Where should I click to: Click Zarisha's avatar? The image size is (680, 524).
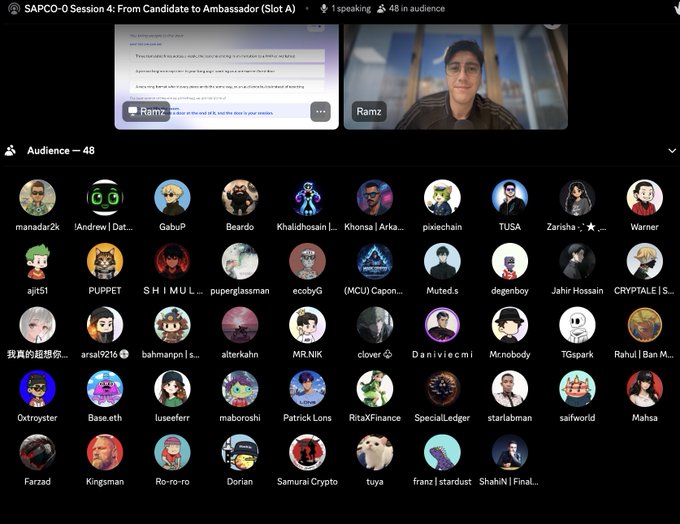[577, 198]
